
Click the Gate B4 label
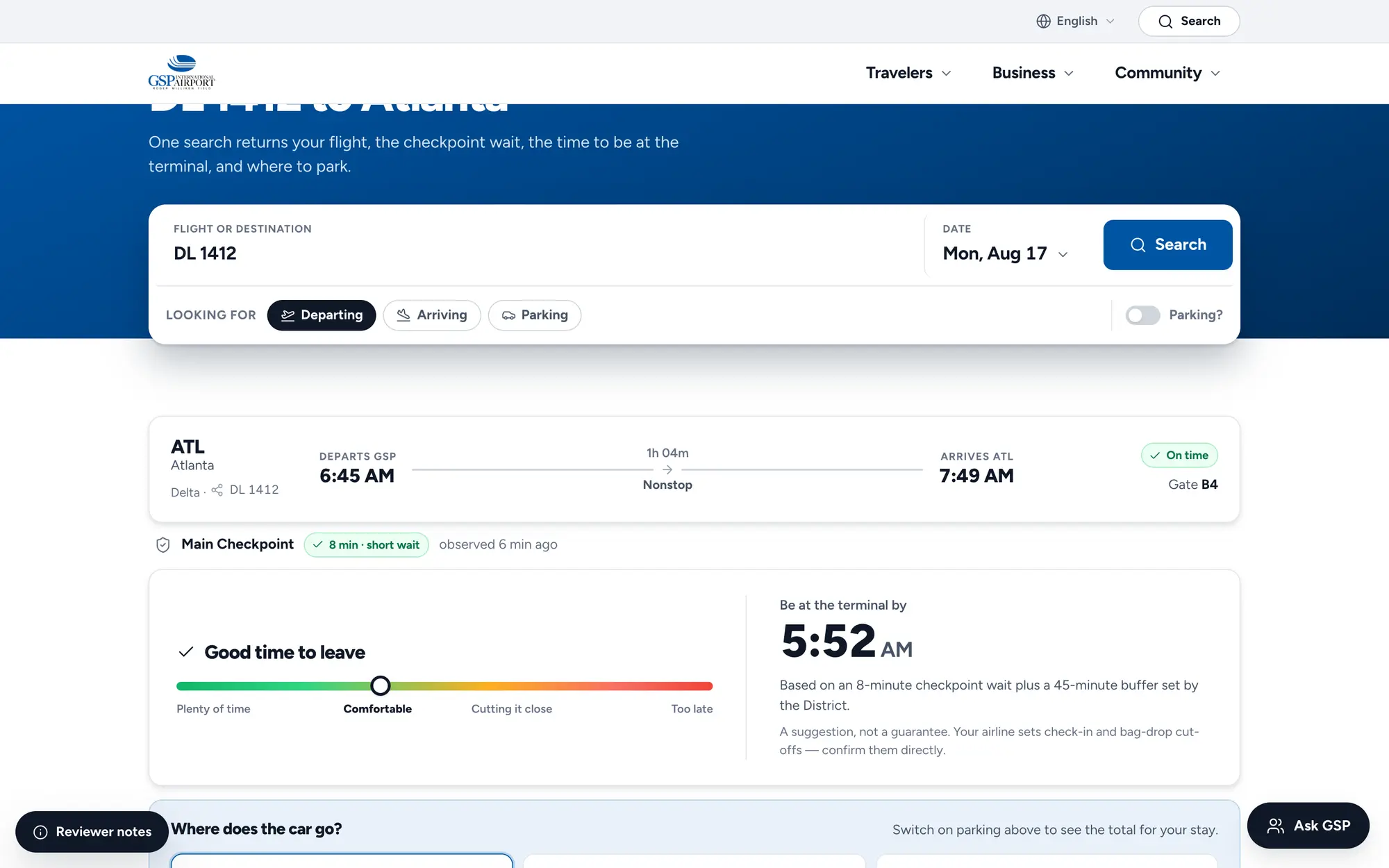[1192, 485]
